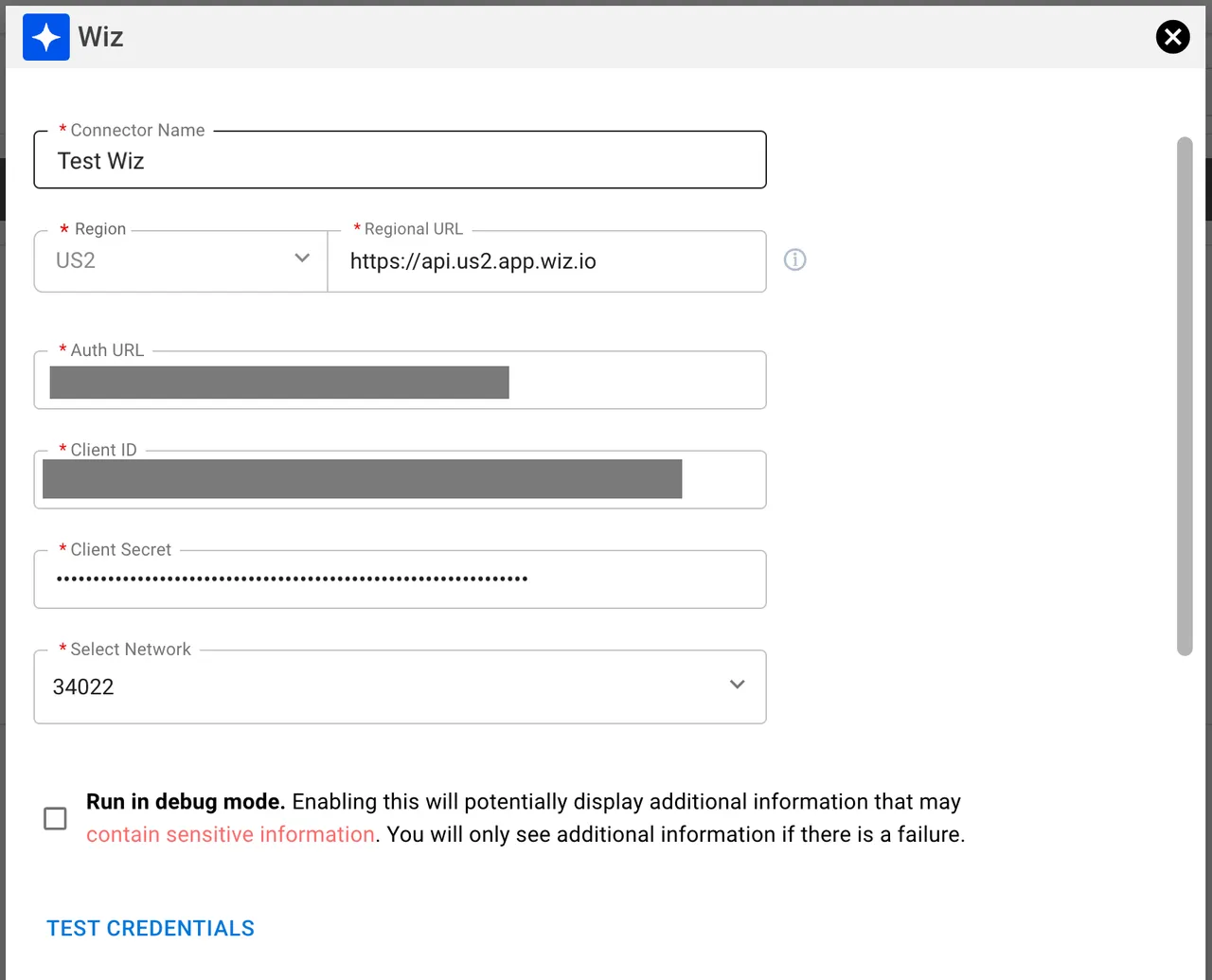This screenshot has width=1212, height=980.
Task: Click the Client Secret password field
Action: [x=400, y=579]
